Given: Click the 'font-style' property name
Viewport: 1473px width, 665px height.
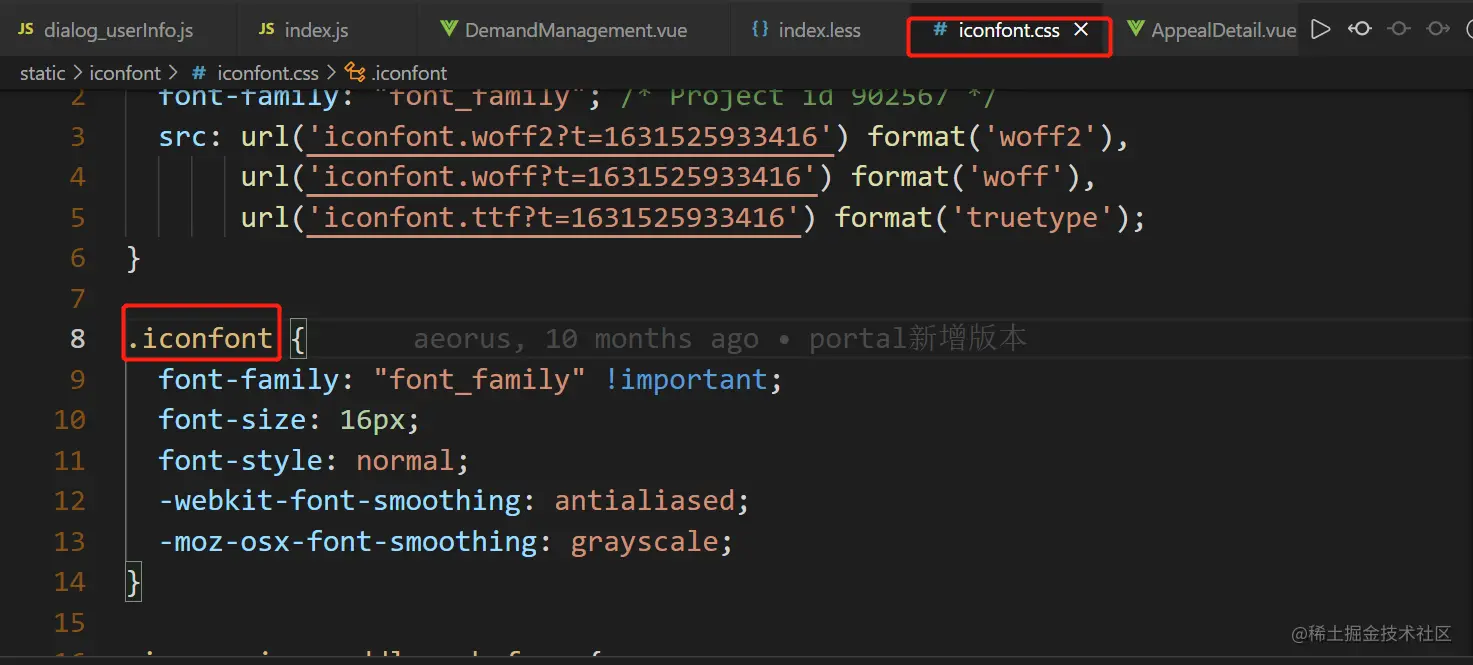Looking at the screenshot, I should 241,461.
